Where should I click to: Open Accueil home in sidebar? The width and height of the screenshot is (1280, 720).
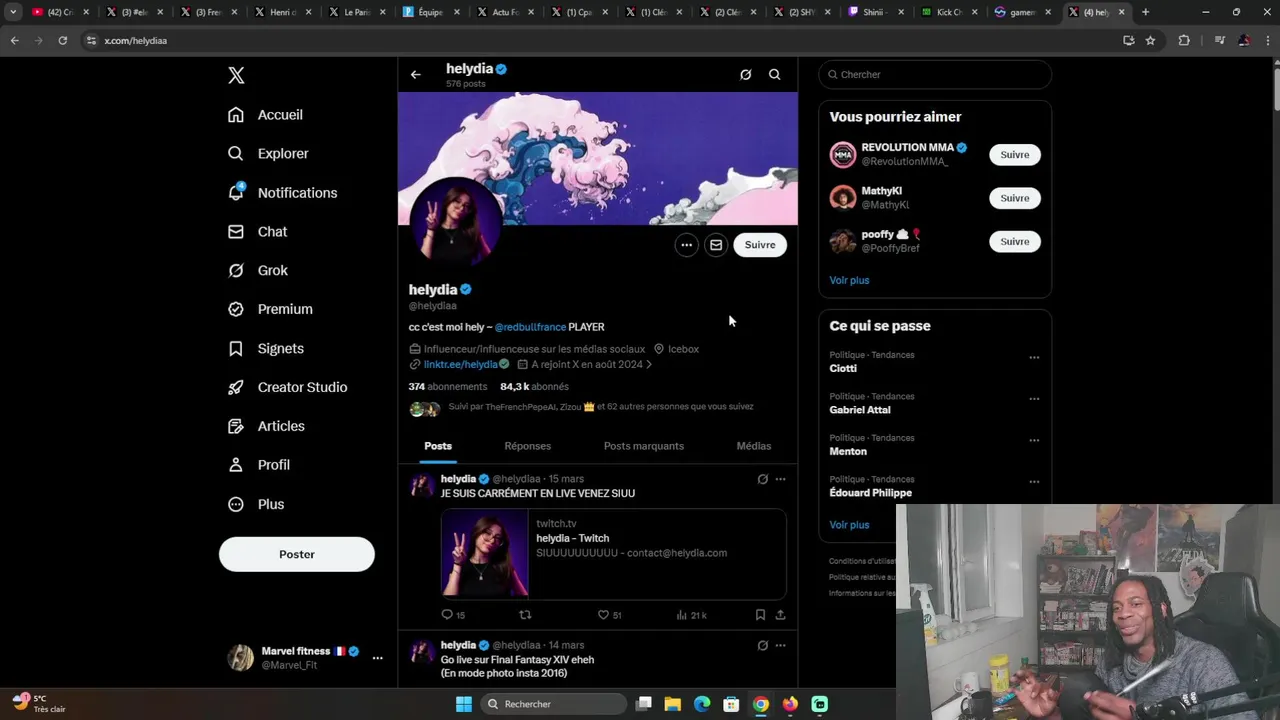point(265,115)
